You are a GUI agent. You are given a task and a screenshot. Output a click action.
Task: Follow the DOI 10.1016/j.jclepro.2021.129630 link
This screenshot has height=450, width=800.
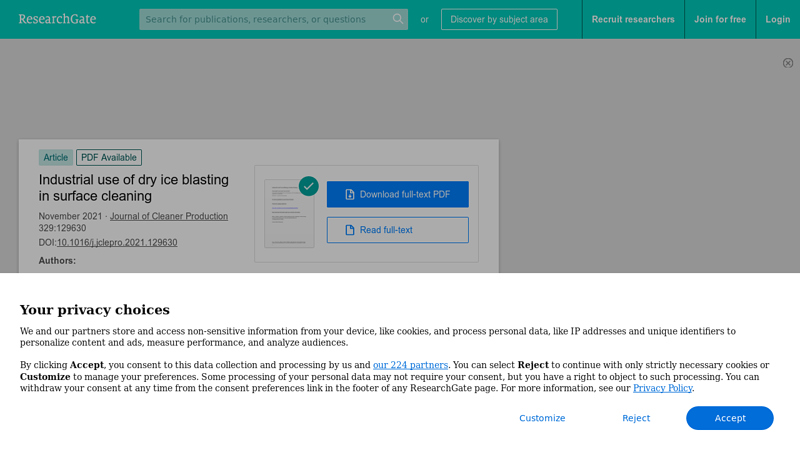click(x=117, y=242)
